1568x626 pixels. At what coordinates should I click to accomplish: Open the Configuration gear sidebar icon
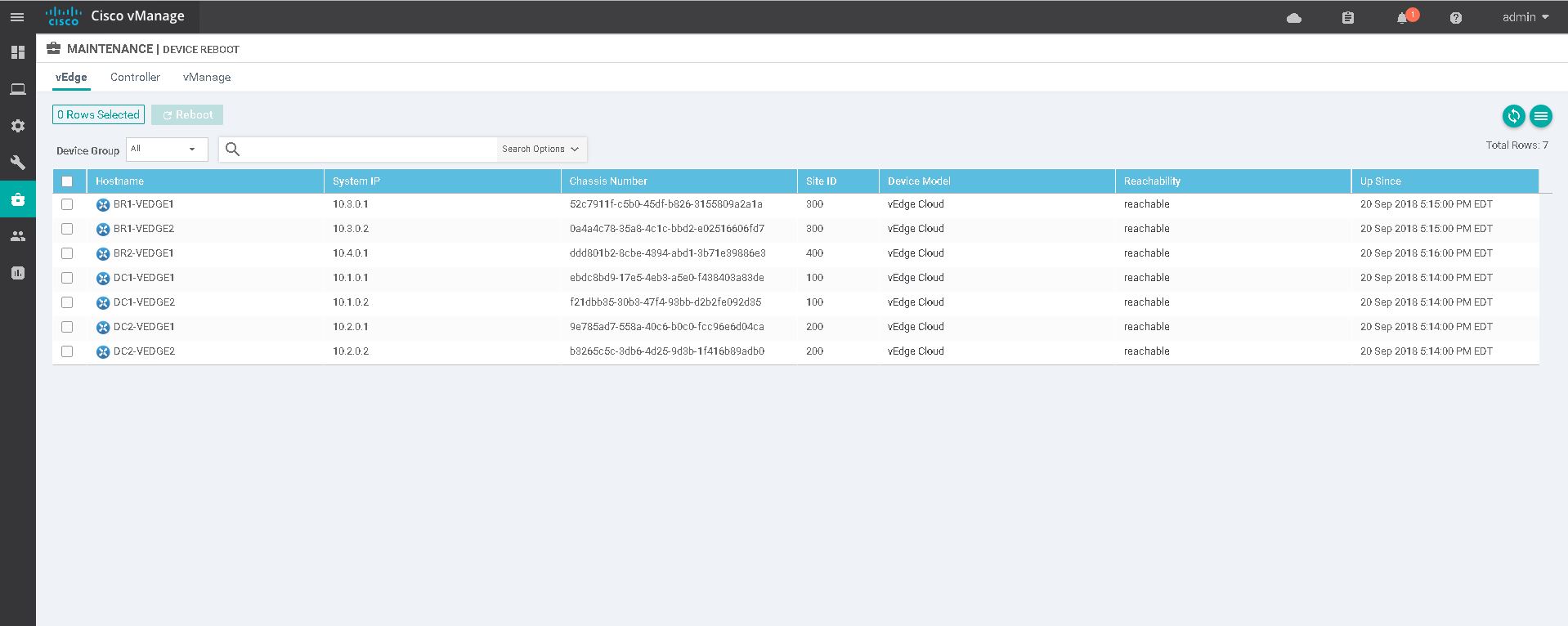(x=17, y=126)
